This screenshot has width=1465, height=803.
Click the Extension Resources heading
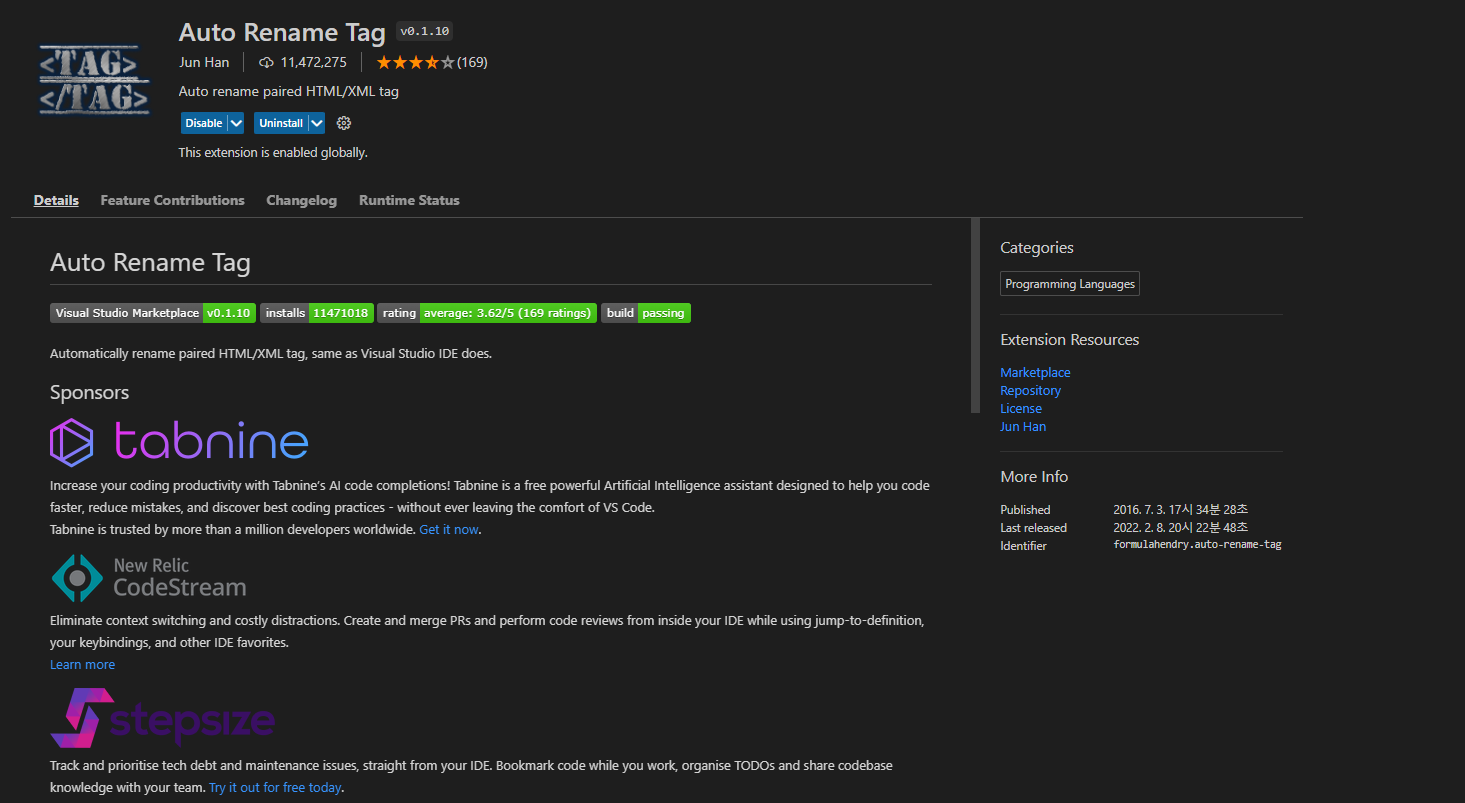[x=1070, y=340]
